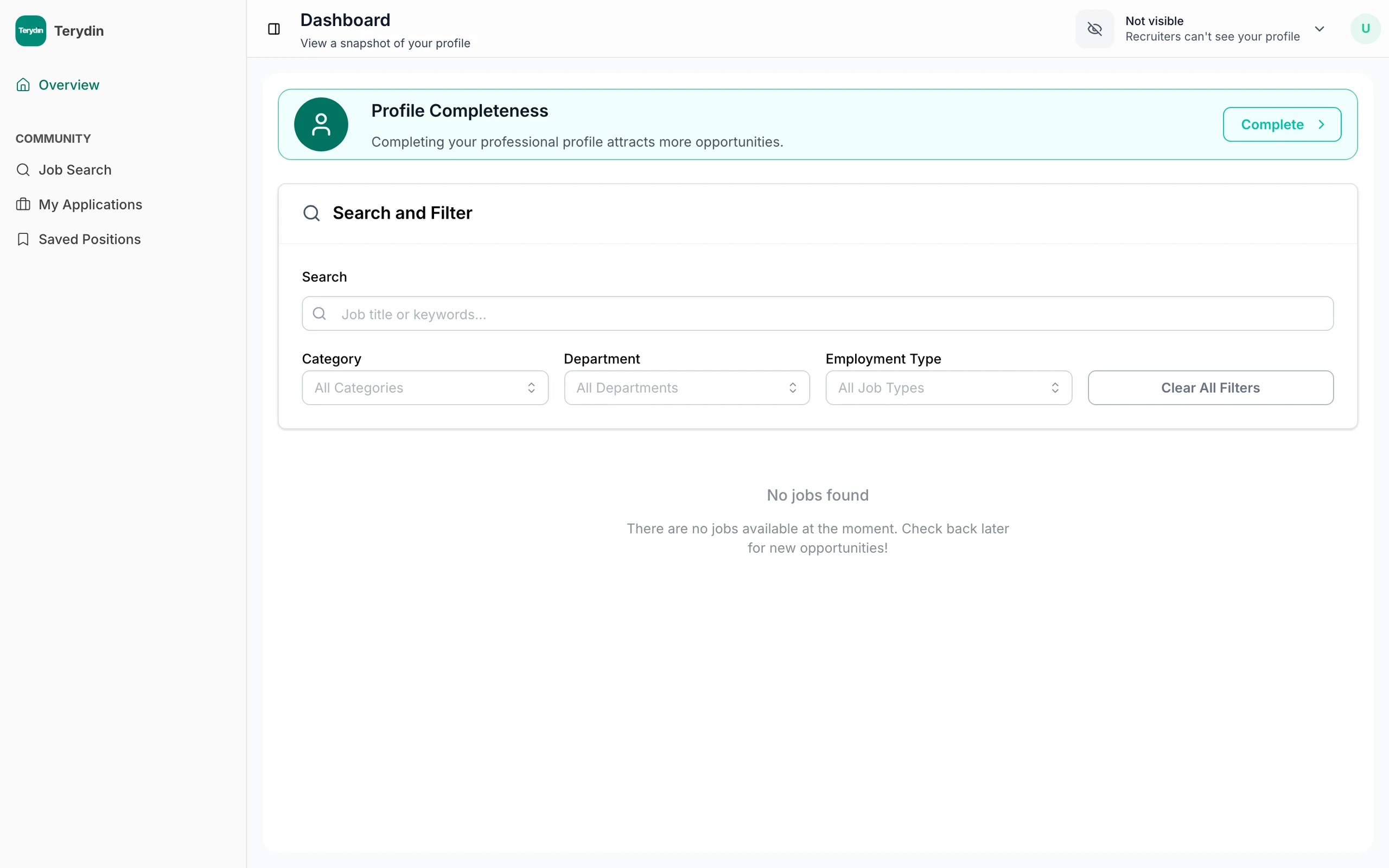The width and height of the screenshot is (1389, 868).
Task: Toggle the sidebar panel icon
Action: point(274,29)
